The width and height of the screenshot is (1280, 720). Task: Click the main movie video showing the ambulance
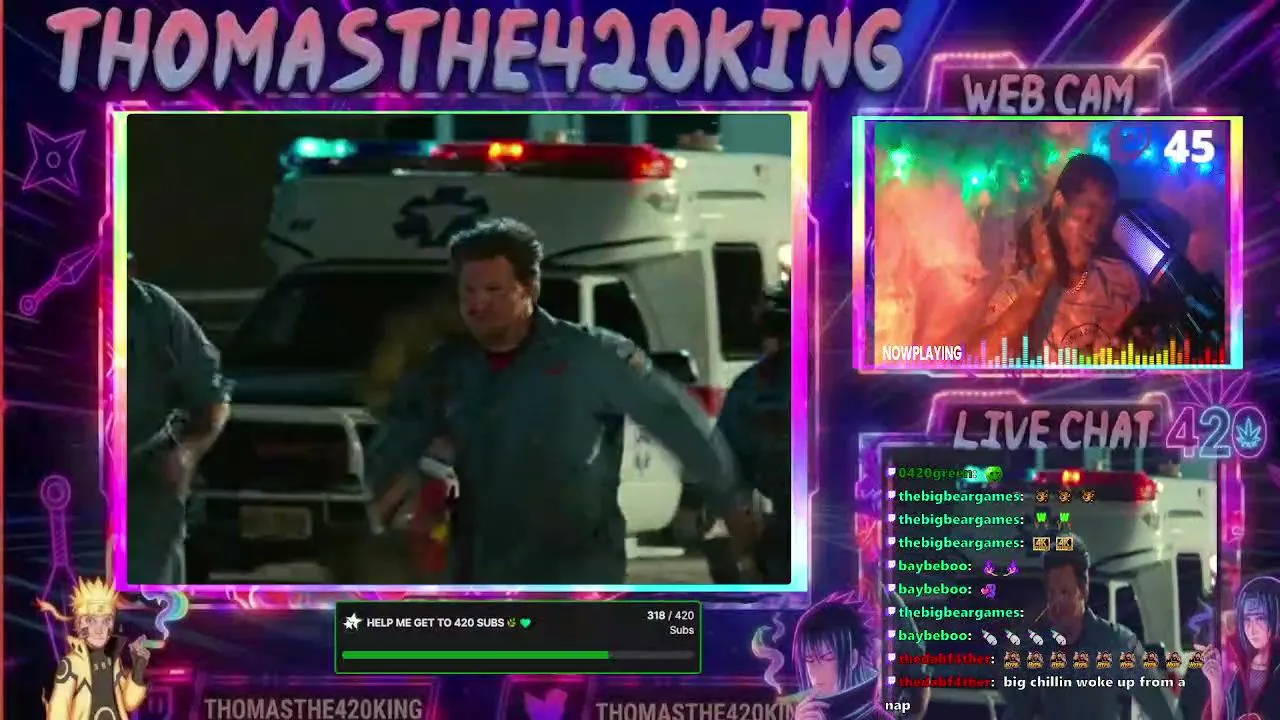[459, 349]
